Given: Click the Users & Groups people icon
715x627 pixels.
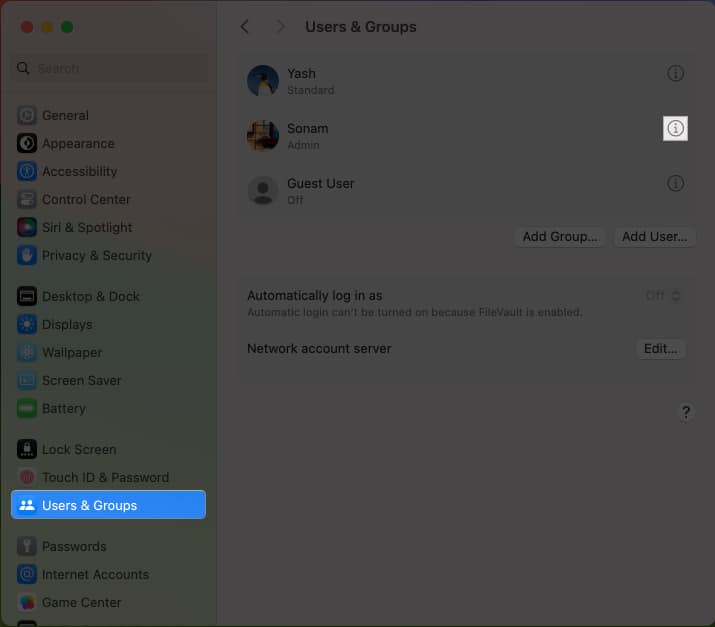Looking at the screenshot, I should coord(27,505).
